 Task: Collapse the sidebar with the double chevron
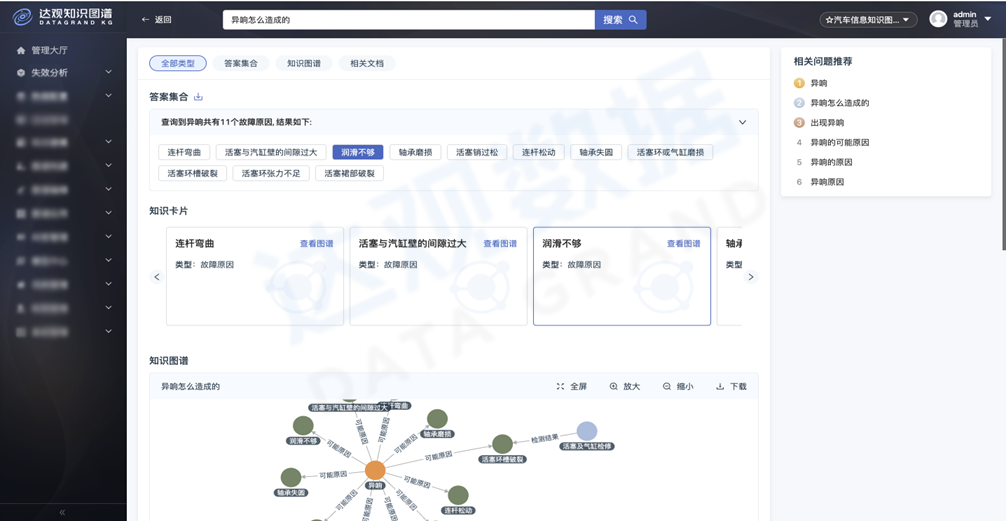pos(62,512)
